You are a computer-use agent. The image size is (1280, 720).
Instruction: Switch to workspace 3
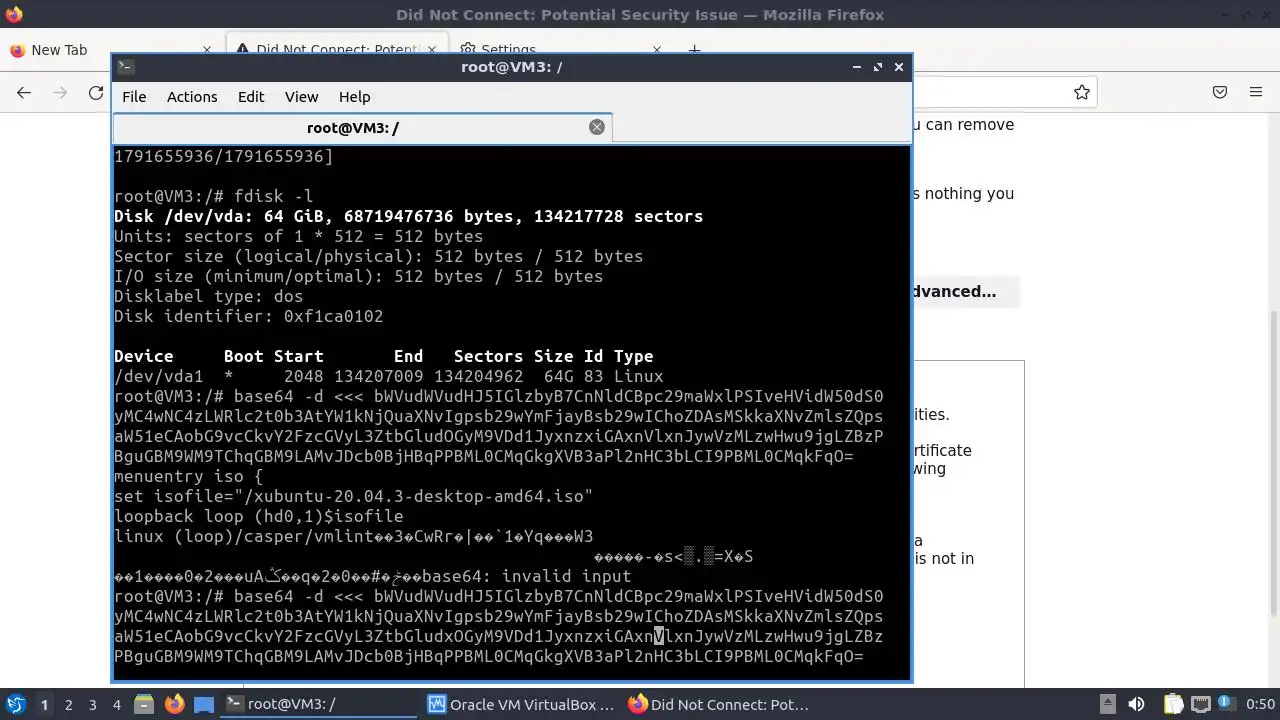[x=92, y=705]
